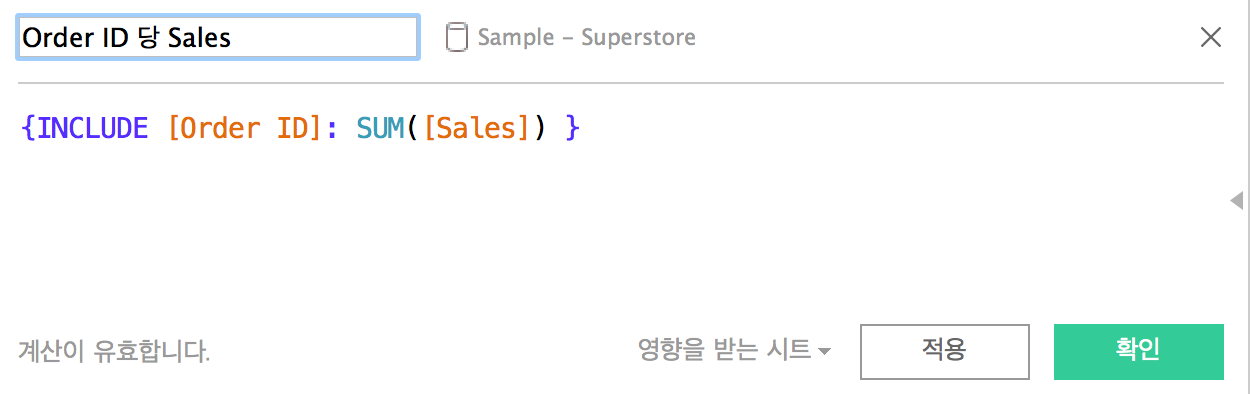The height and width of the screenshot is (394, 1250).
Task: Click the calculation name field 'Order ID 당 Sales'
Action: 218,37
